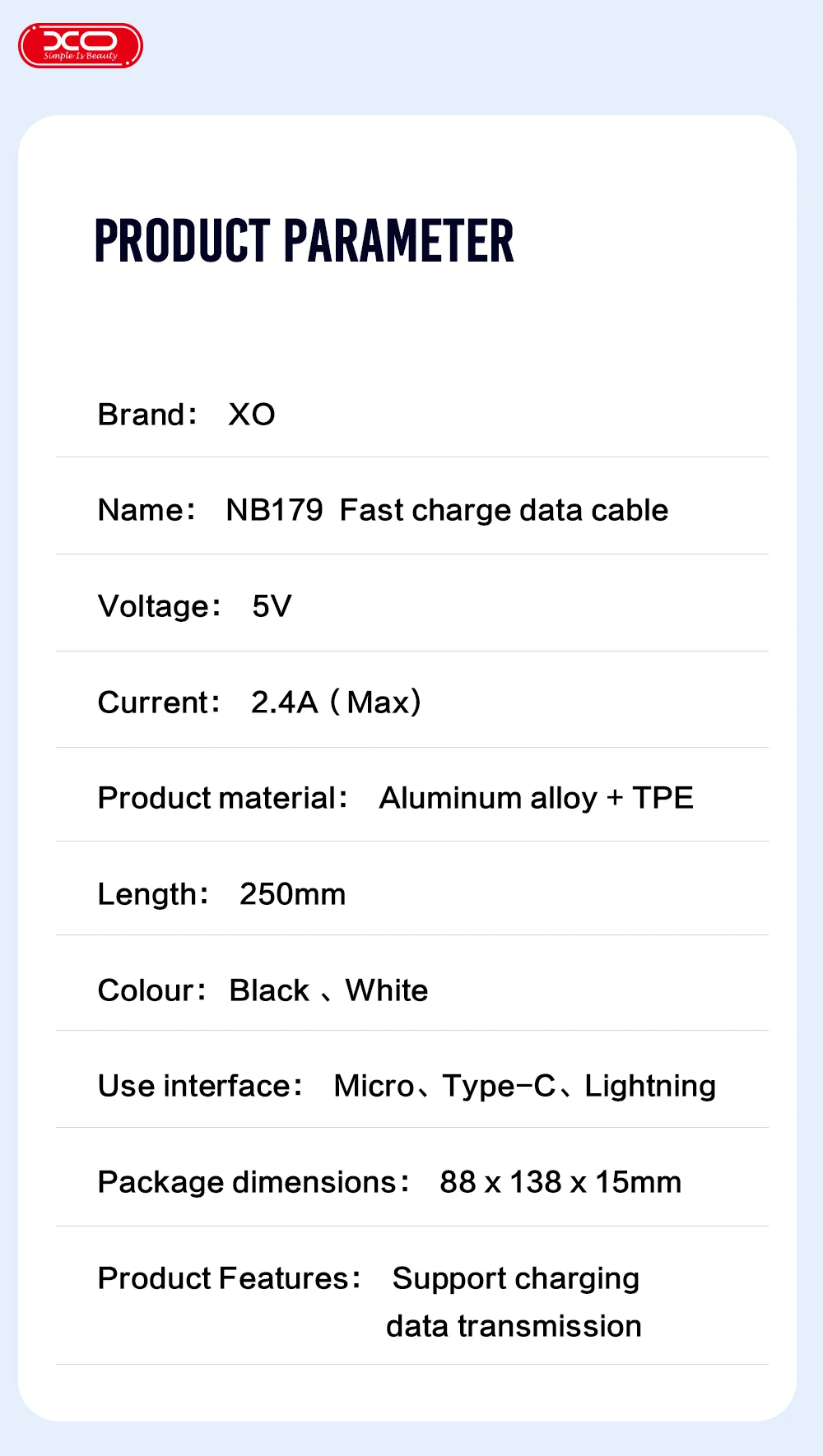Click the PRODUCT PARAMETER heading

(x=304, y=241)
